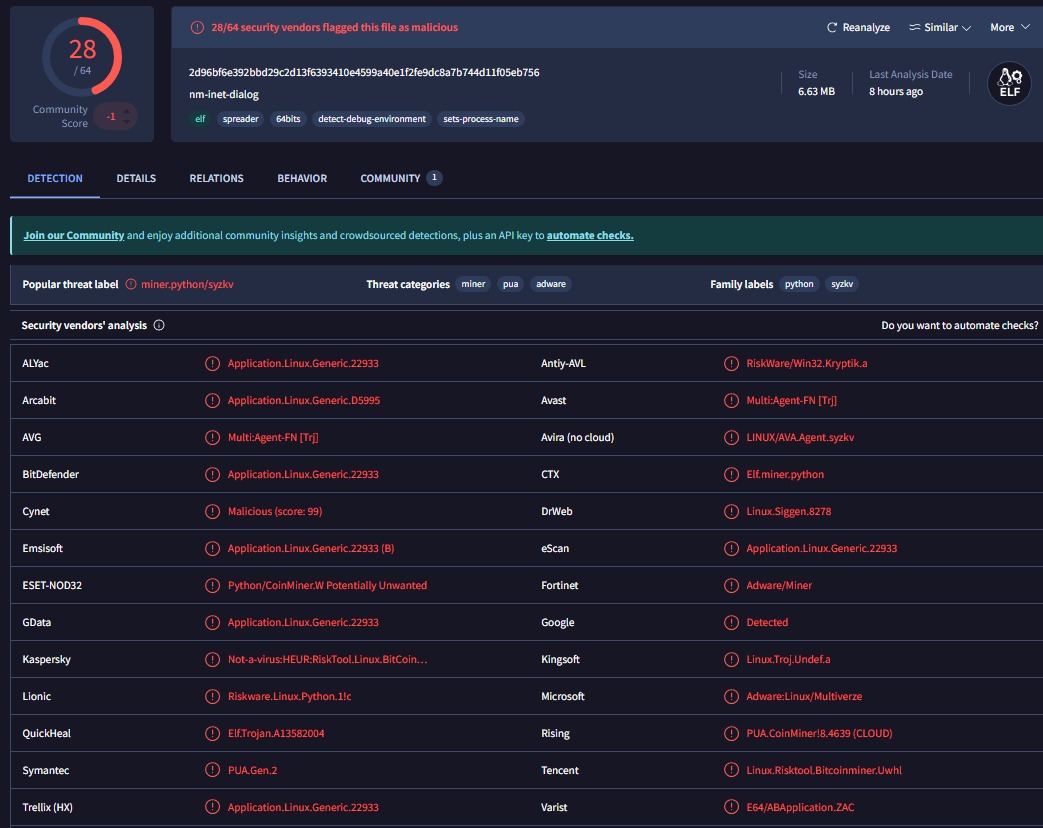This screenshot has height=828, width=1043.
Task: Click the ALYac detection alert icon
Action: (x=212, y=363)
